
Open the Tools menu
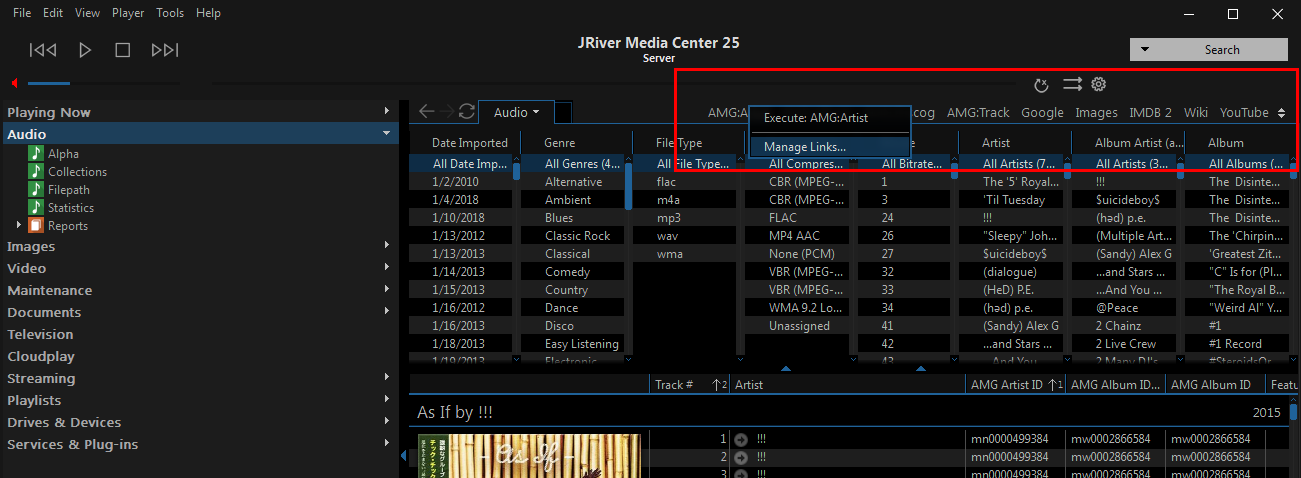170,13
